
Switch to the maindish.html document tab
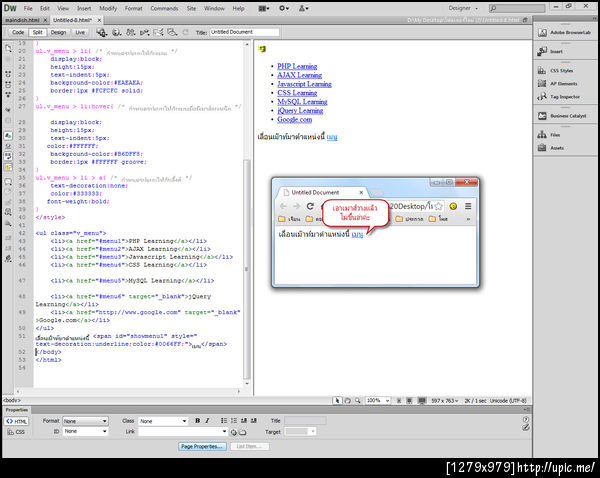(23, 19)
